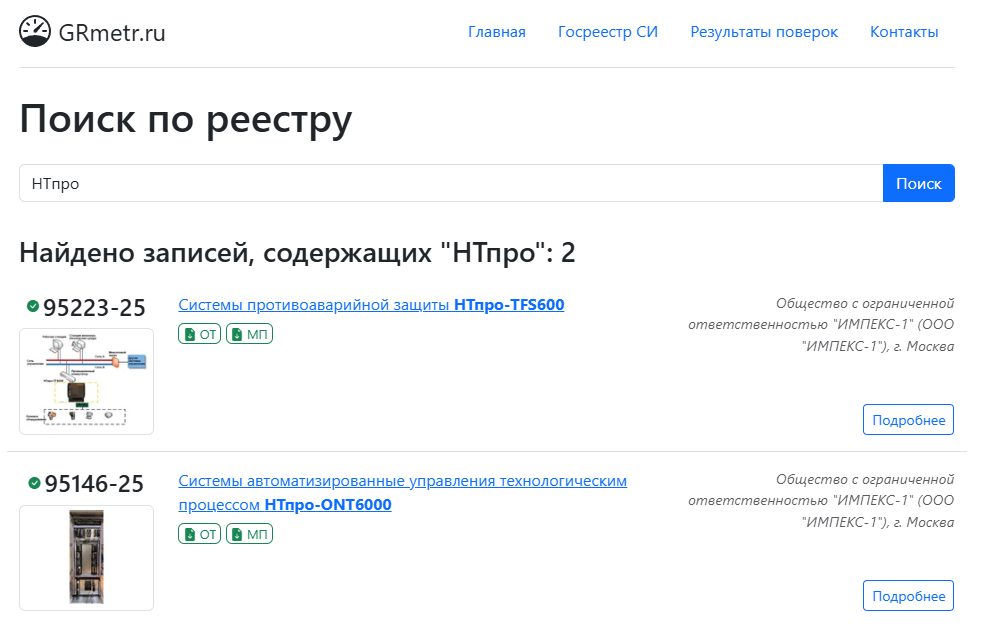
Task: Download МП document for record 95223-25
Action: tap(250, 334)
